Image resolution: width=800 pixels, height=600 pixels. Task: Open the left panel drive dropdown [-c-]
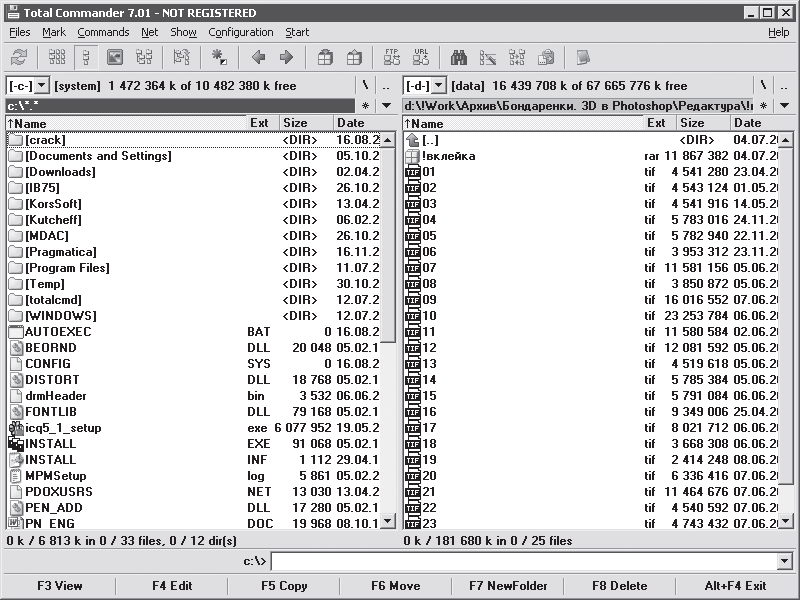[x=27, y=86]
